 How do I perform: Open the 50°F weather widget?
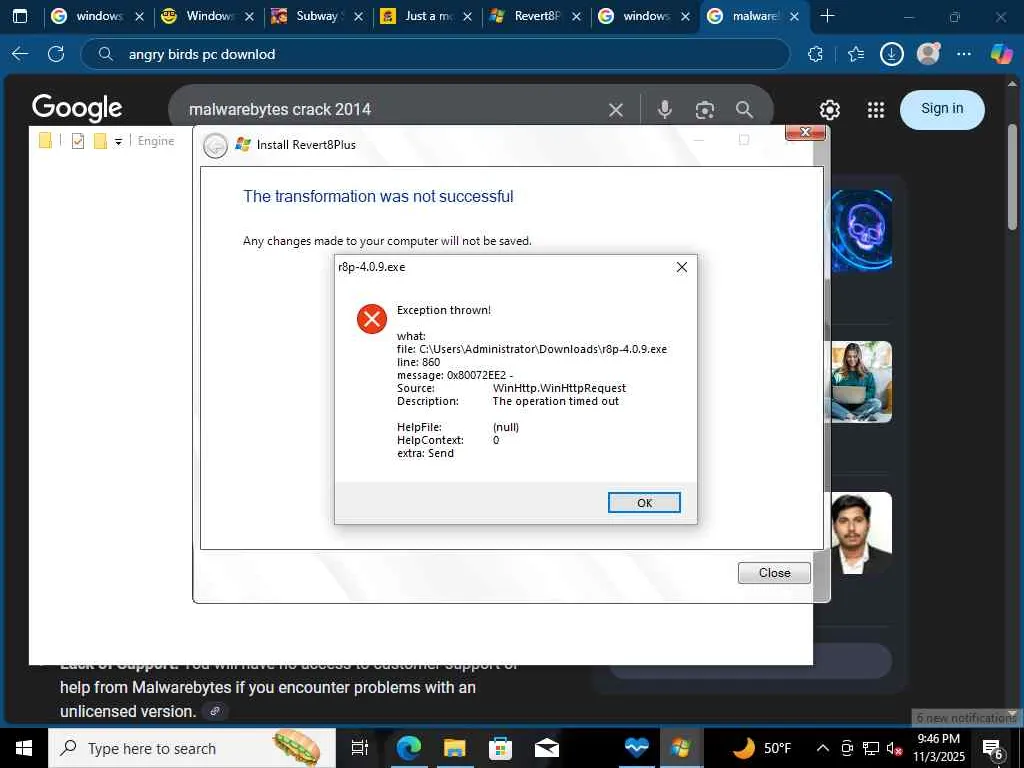point(761,748)
